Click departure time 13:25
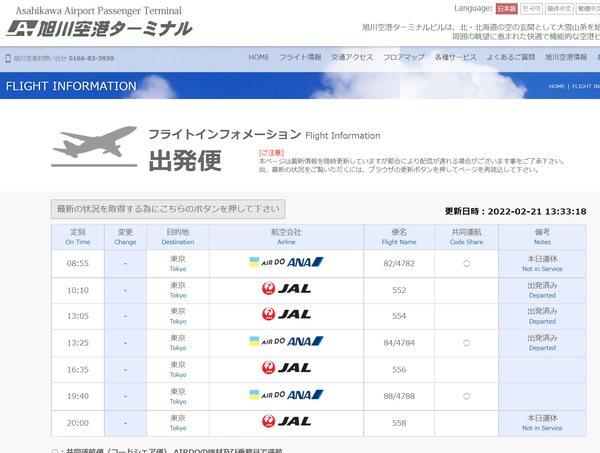 (78, 343)
